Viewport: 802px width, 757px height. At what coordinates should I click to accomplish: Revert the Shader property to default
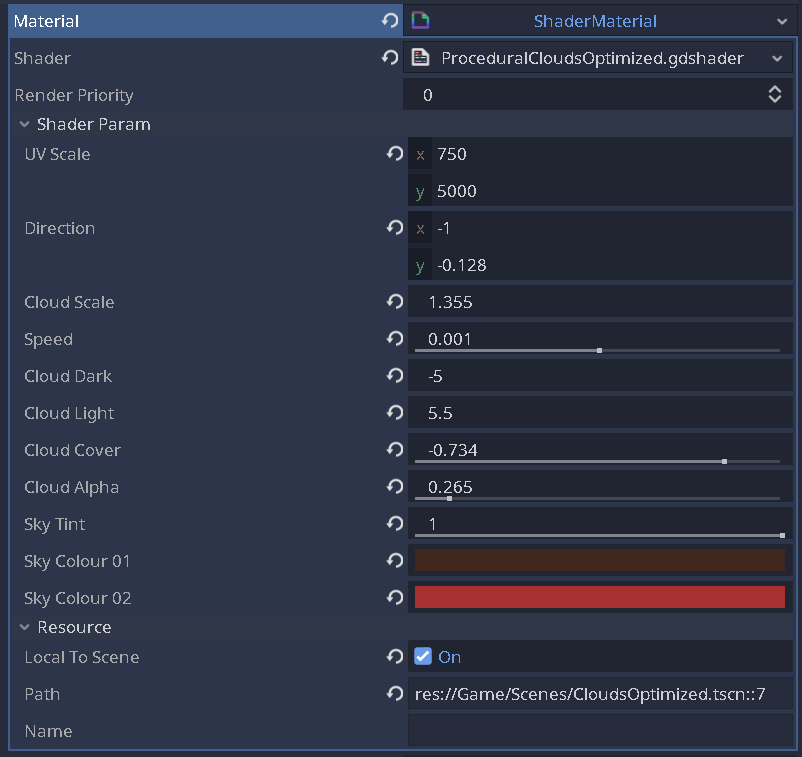tap(390, 58)
